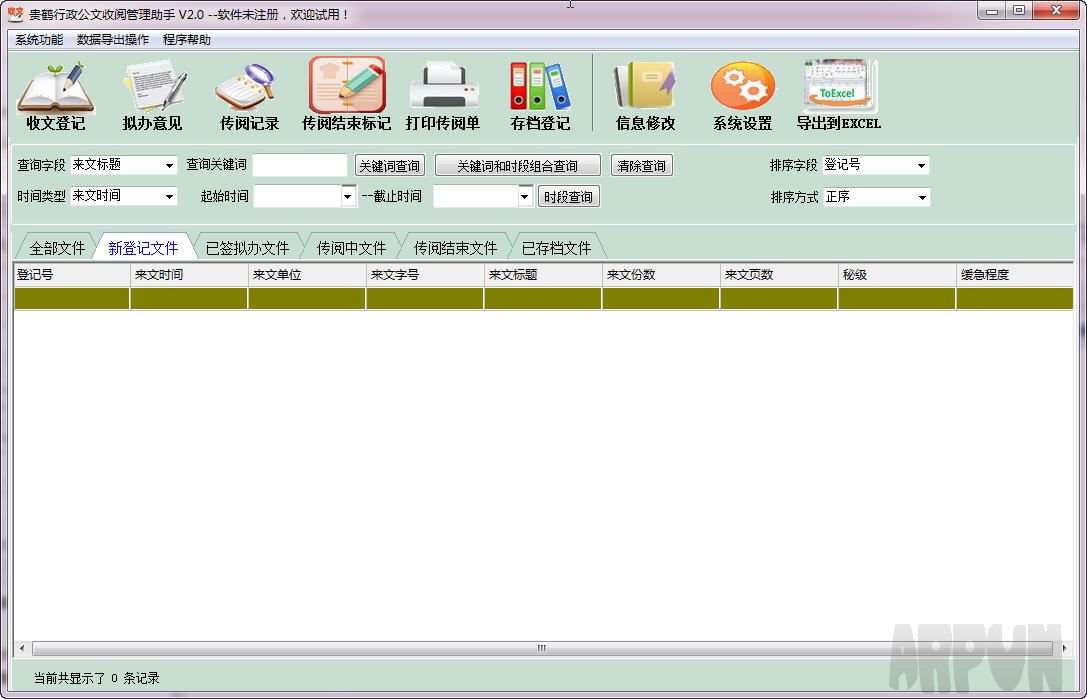Click the horizontal scrollbar at bottom
The height and width of the screenshot is (699, 1087).
click(540, 648)
